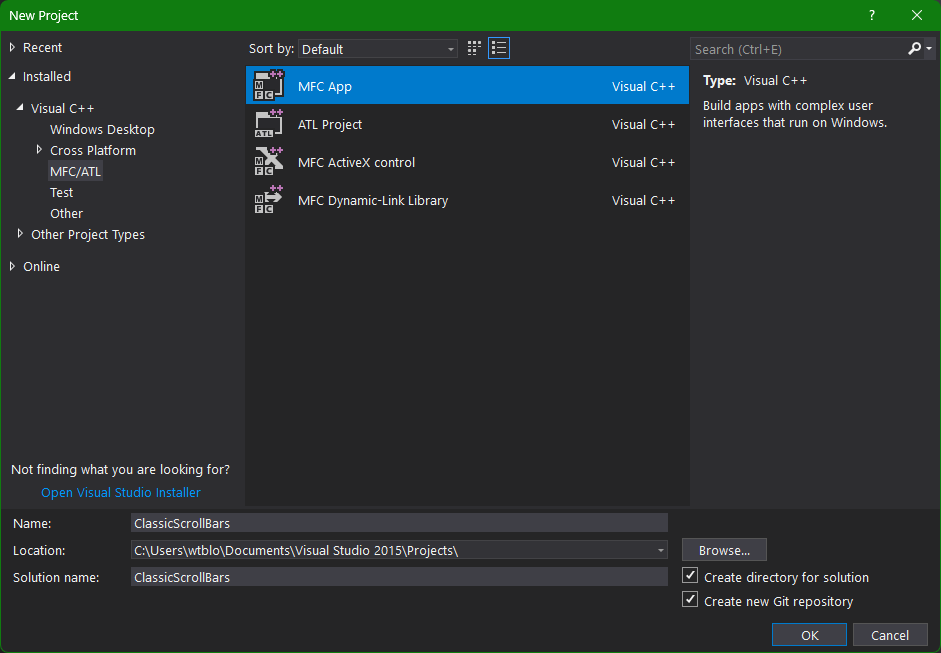Switch to medium icons list view
Viewport: 941px width, 653px height.
499,49
